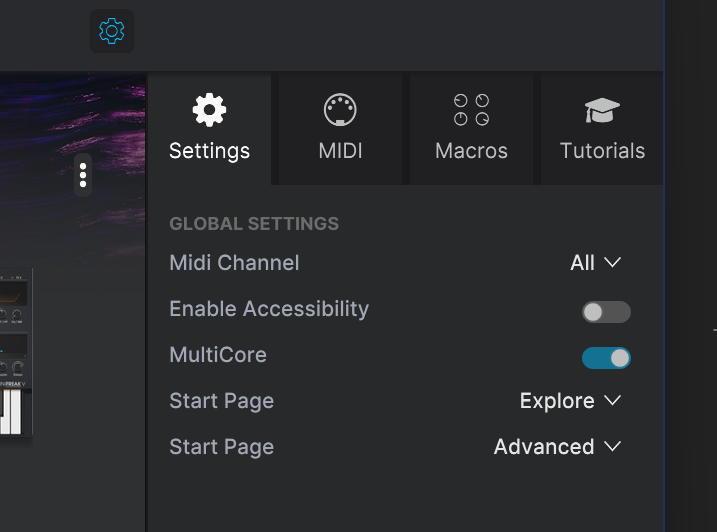Open the Midi Channel All dropdown
Image resolution: width=717 pixels, height=532 pixels.
click(596, 263)
